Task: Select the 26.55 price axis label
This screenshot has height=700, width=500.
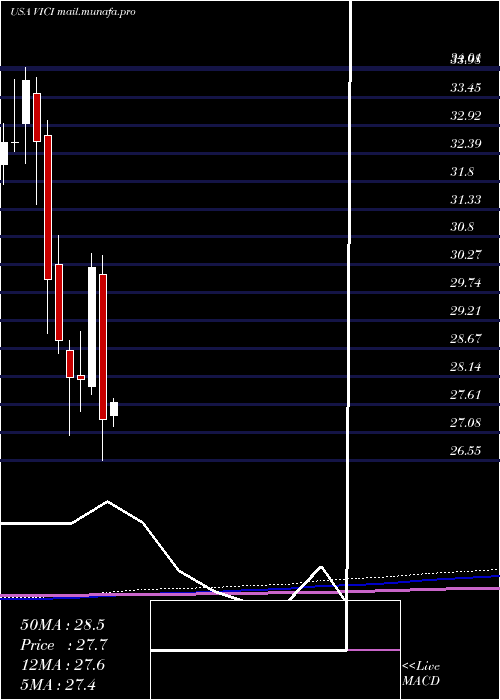Action: (x=465, y=451)
